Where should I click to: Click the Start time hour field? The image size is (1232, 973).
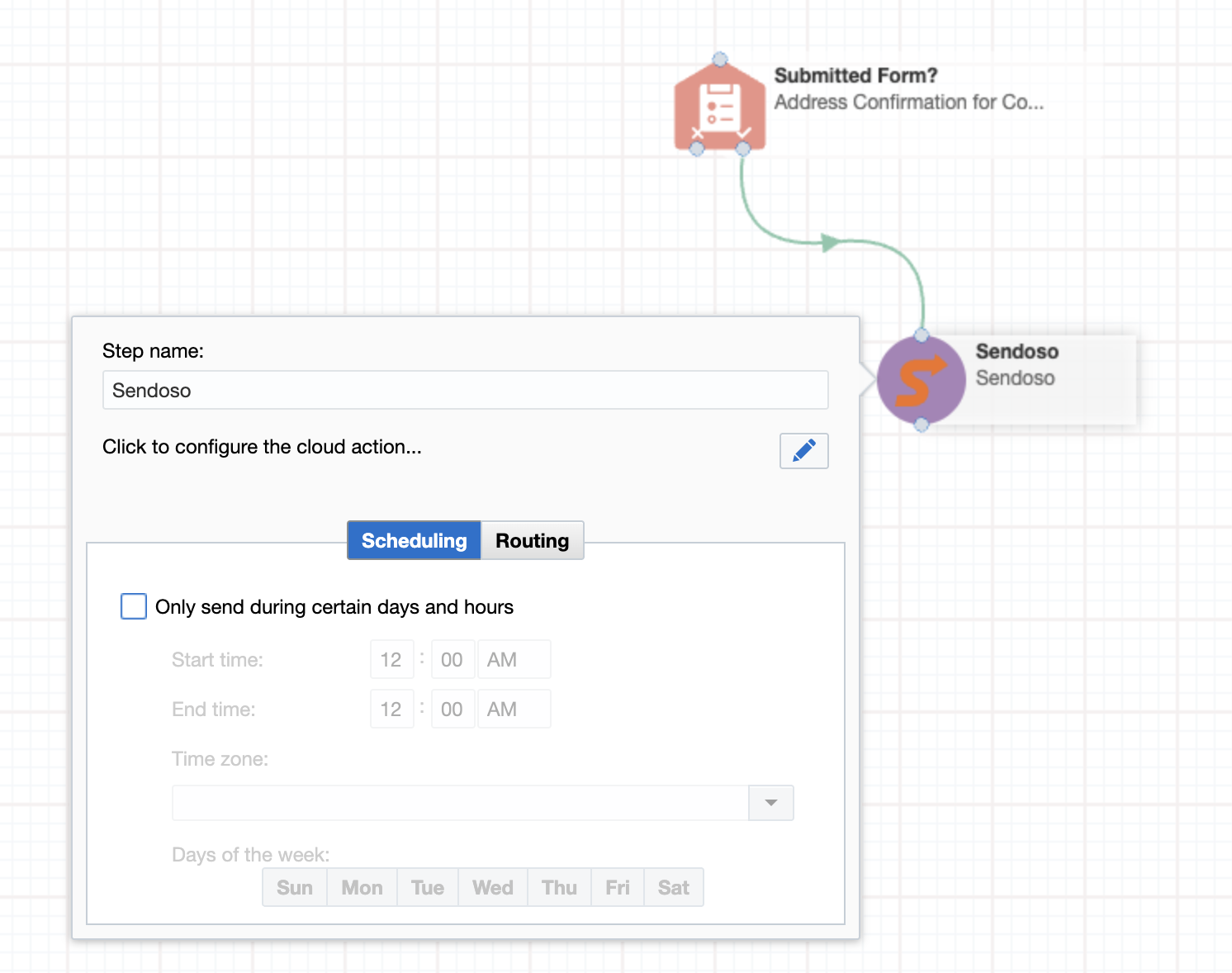tap(391, 659)
